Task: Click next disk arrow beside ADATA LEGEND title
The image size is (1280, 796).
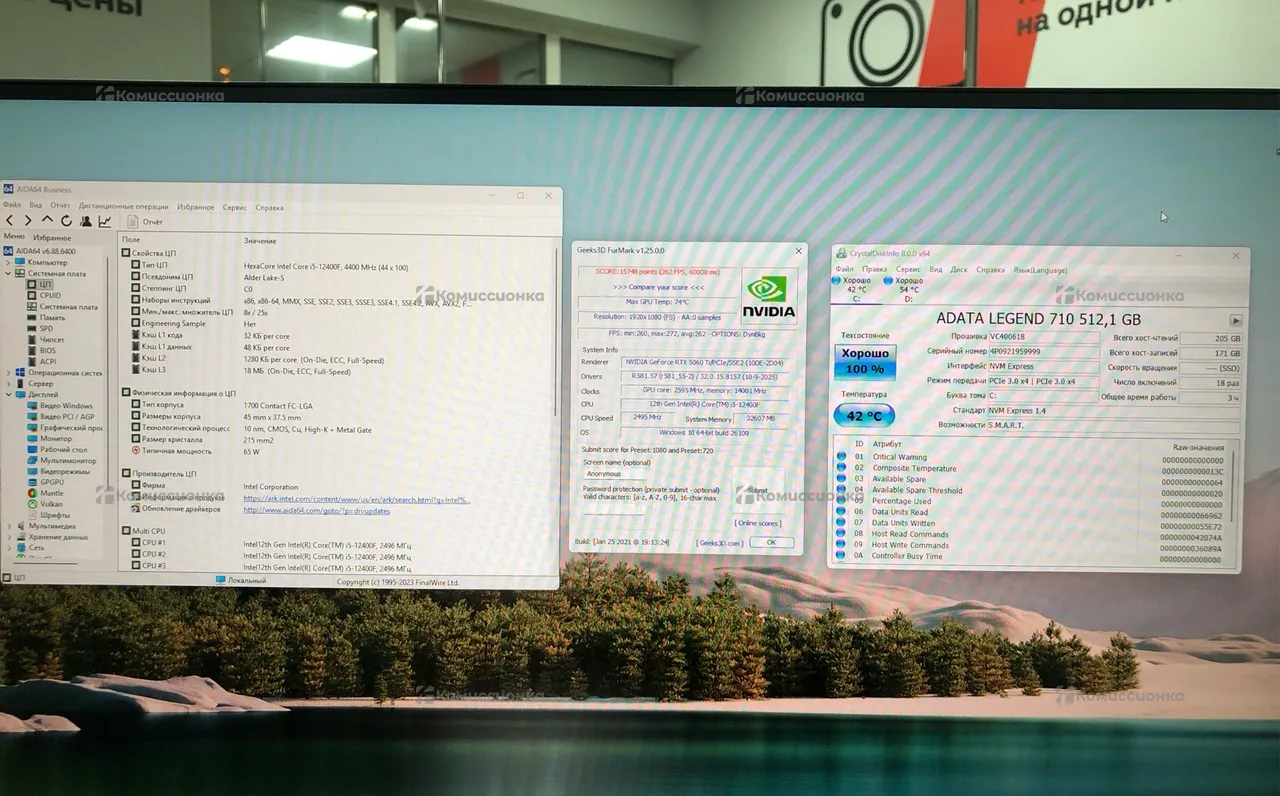Action: click(x=1236, y=320)
